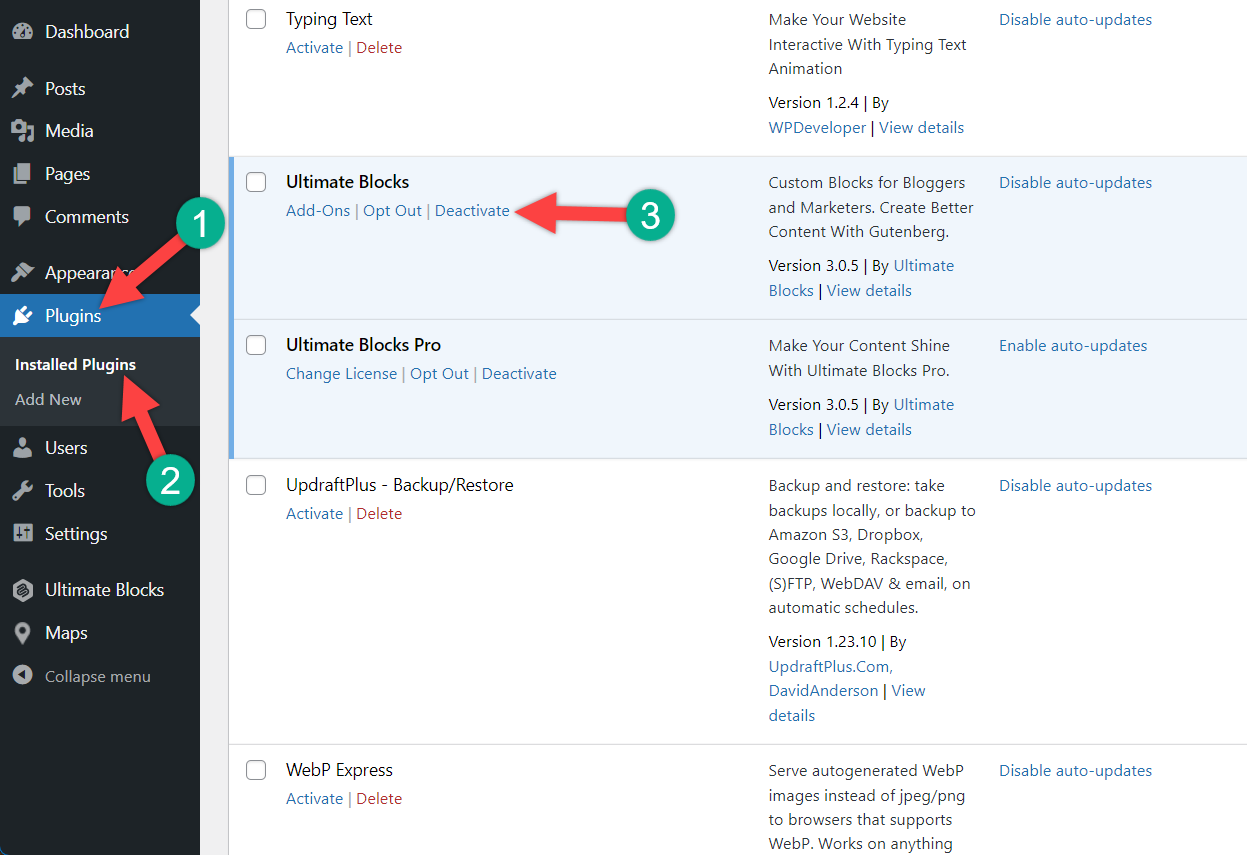Click the Users person icon

[22, 448]
